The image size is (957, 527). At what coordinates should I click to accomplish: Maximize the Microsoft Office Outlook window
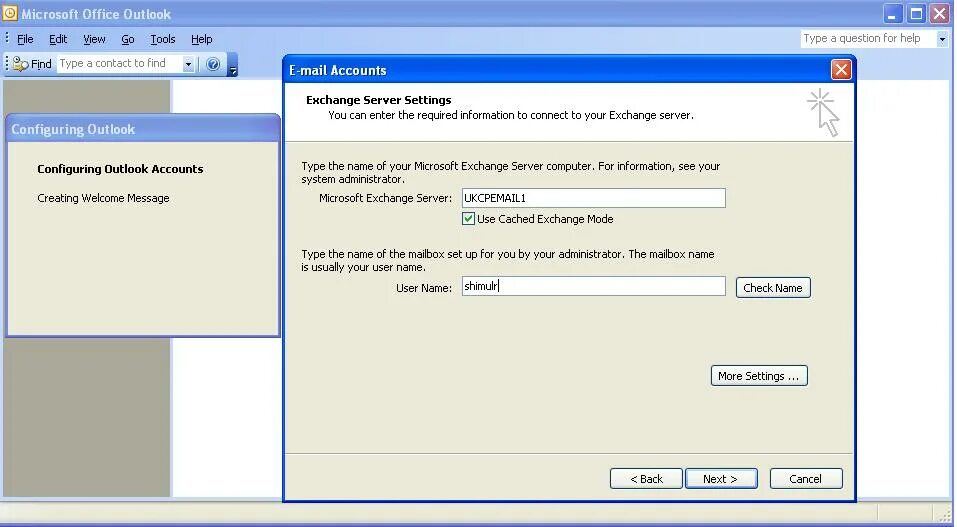(916, 13)
